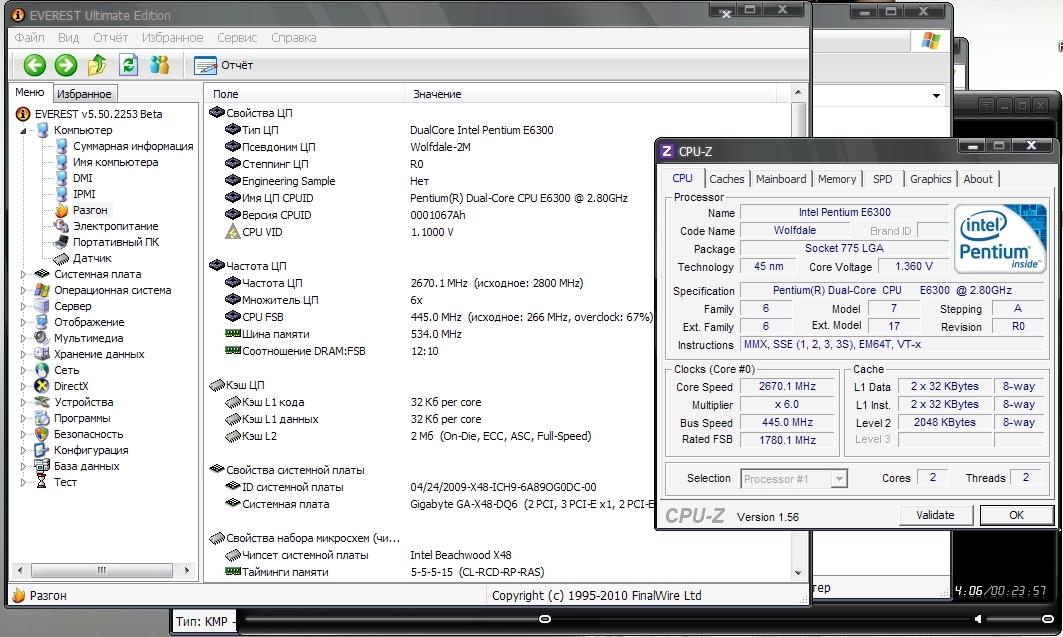Click the media player seek bar handle
1063x637 pixels.
[544, 619]
